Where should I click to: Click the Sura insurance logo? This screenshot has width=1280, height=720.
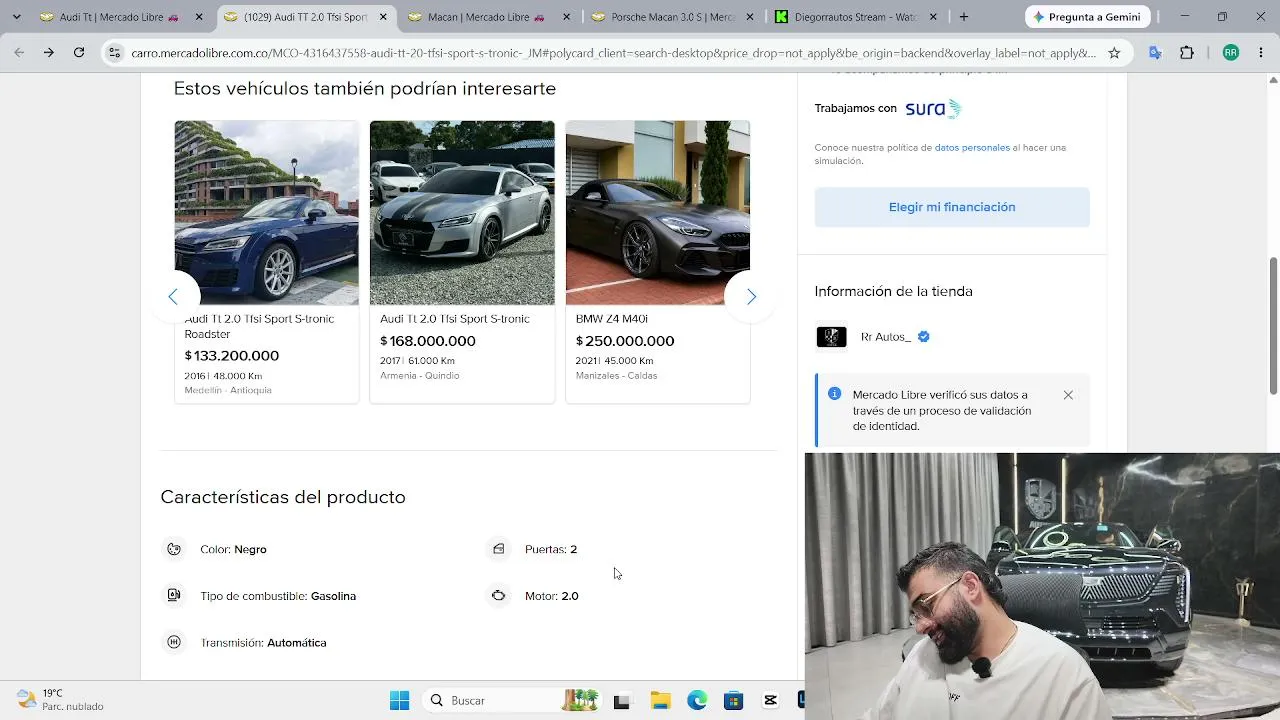click(x=933, y=109)
